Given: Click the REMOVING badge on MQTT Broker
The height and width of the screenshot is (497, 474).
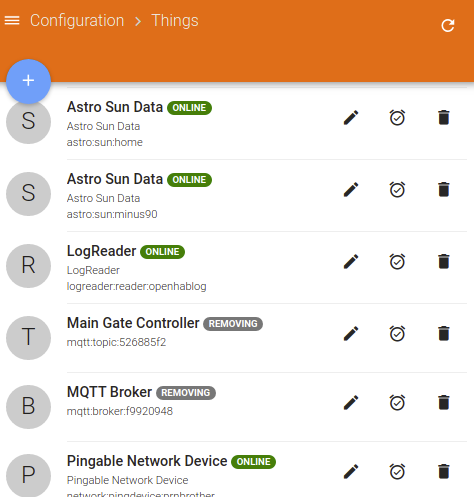Looking at the screenshot, I should (x=186, y=393).
